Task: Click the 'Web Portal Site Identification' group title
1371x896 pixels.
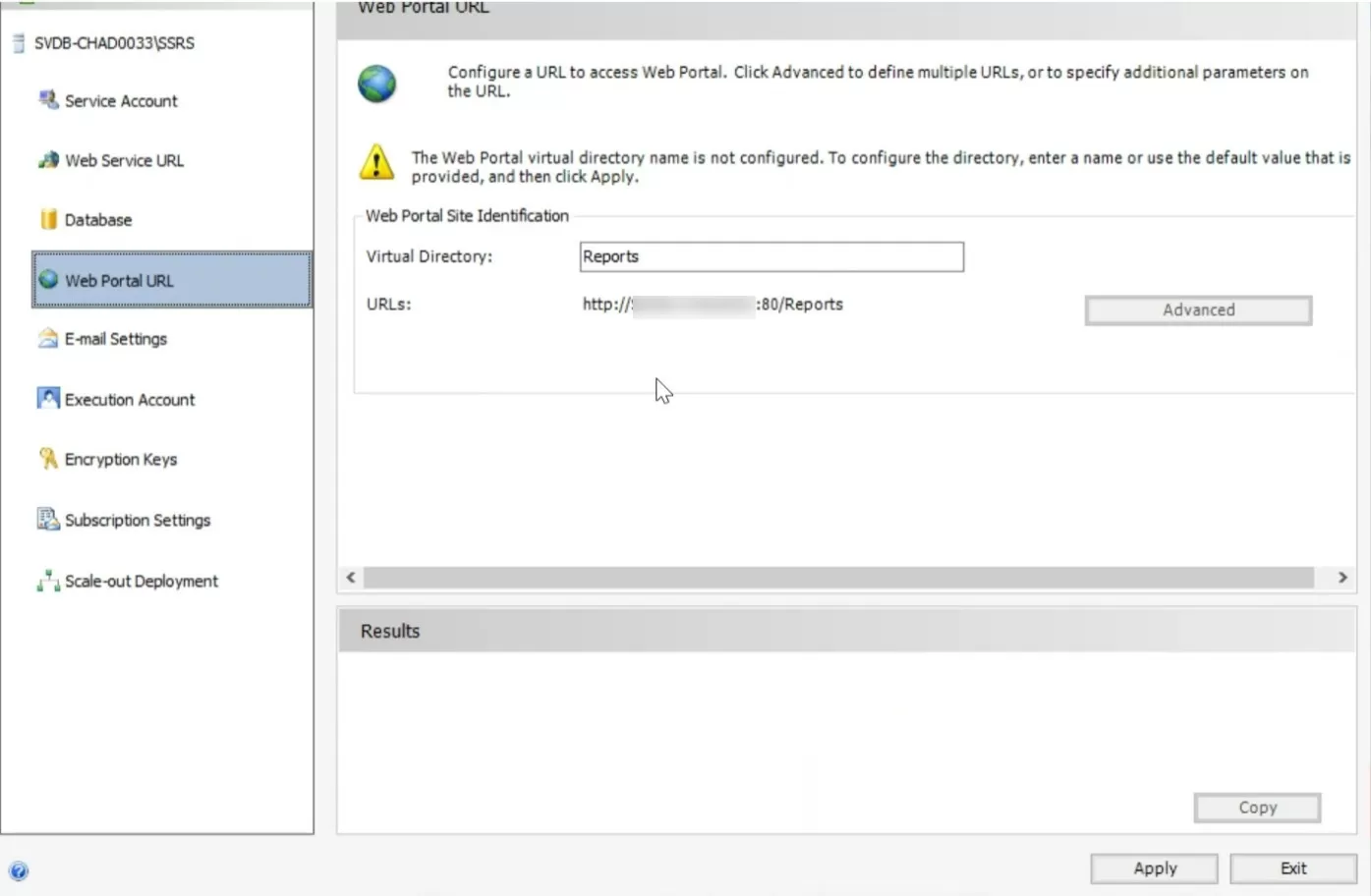Action: point(467,216)
